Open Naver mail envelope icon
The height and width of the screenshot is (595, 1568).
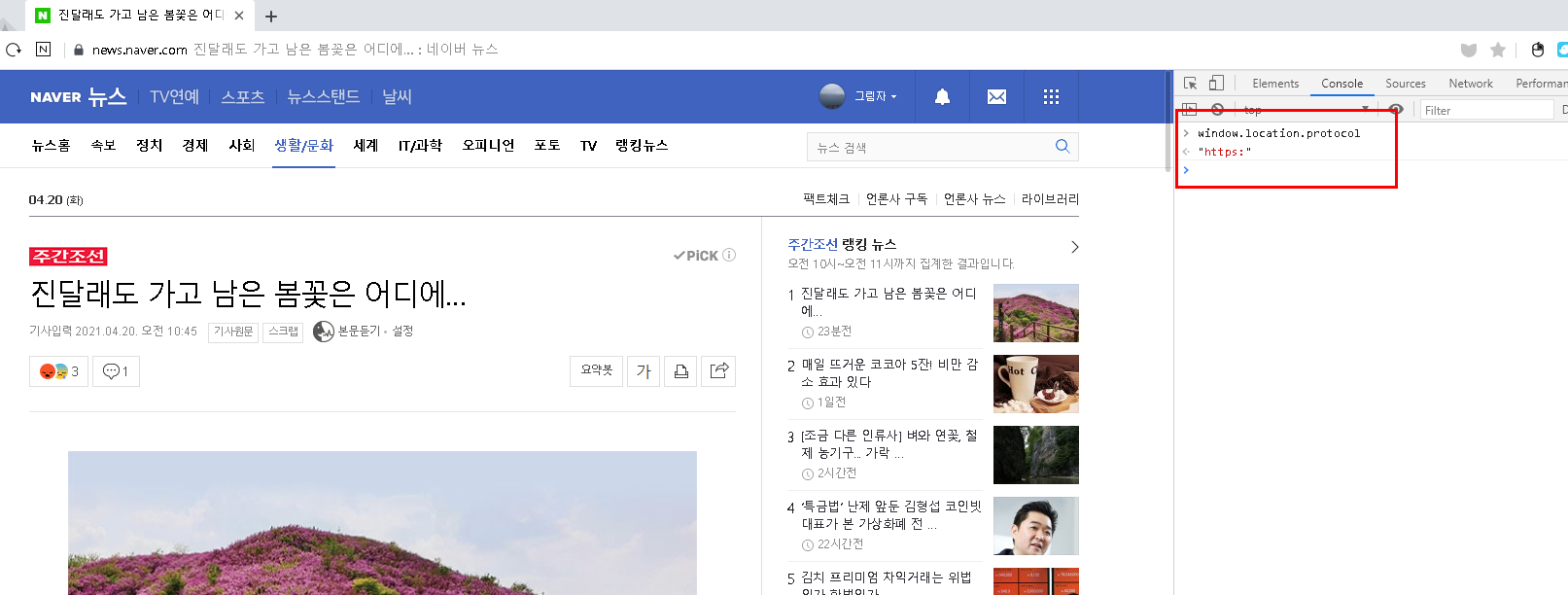tap(996, 96)
